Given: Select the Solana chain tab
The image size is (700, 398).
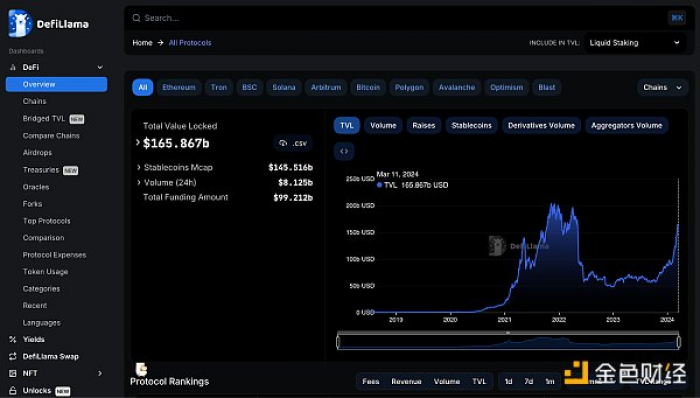Looking at the screenshot, I should point(284,87).
